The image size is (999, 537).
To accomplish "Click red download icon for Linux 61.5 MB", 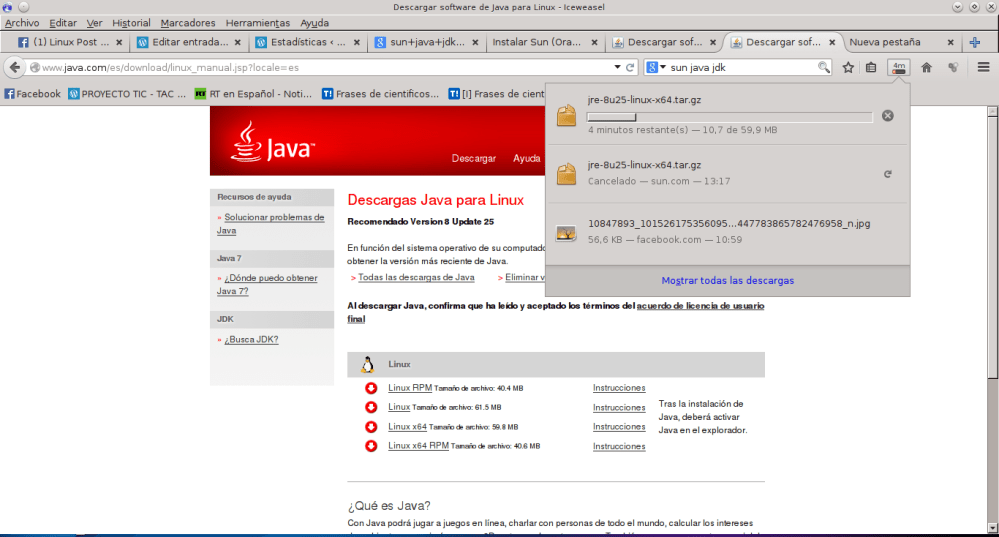I will (x=371, y=407).
